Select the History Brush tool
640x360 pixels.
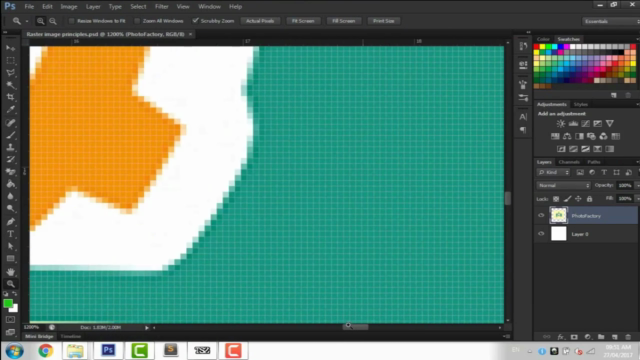11,159
